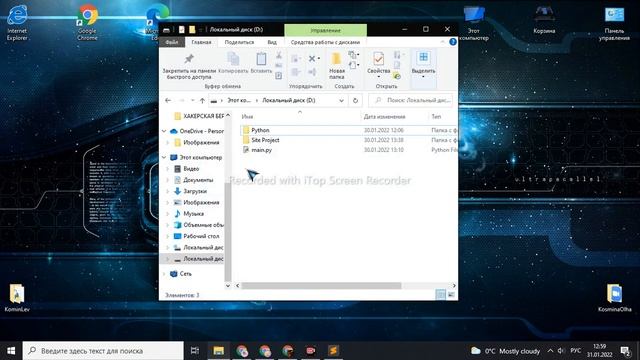The width and height of the screenshot is (640, 360).
Task: Show hidden system tray icons
Action: pos(550,351)
